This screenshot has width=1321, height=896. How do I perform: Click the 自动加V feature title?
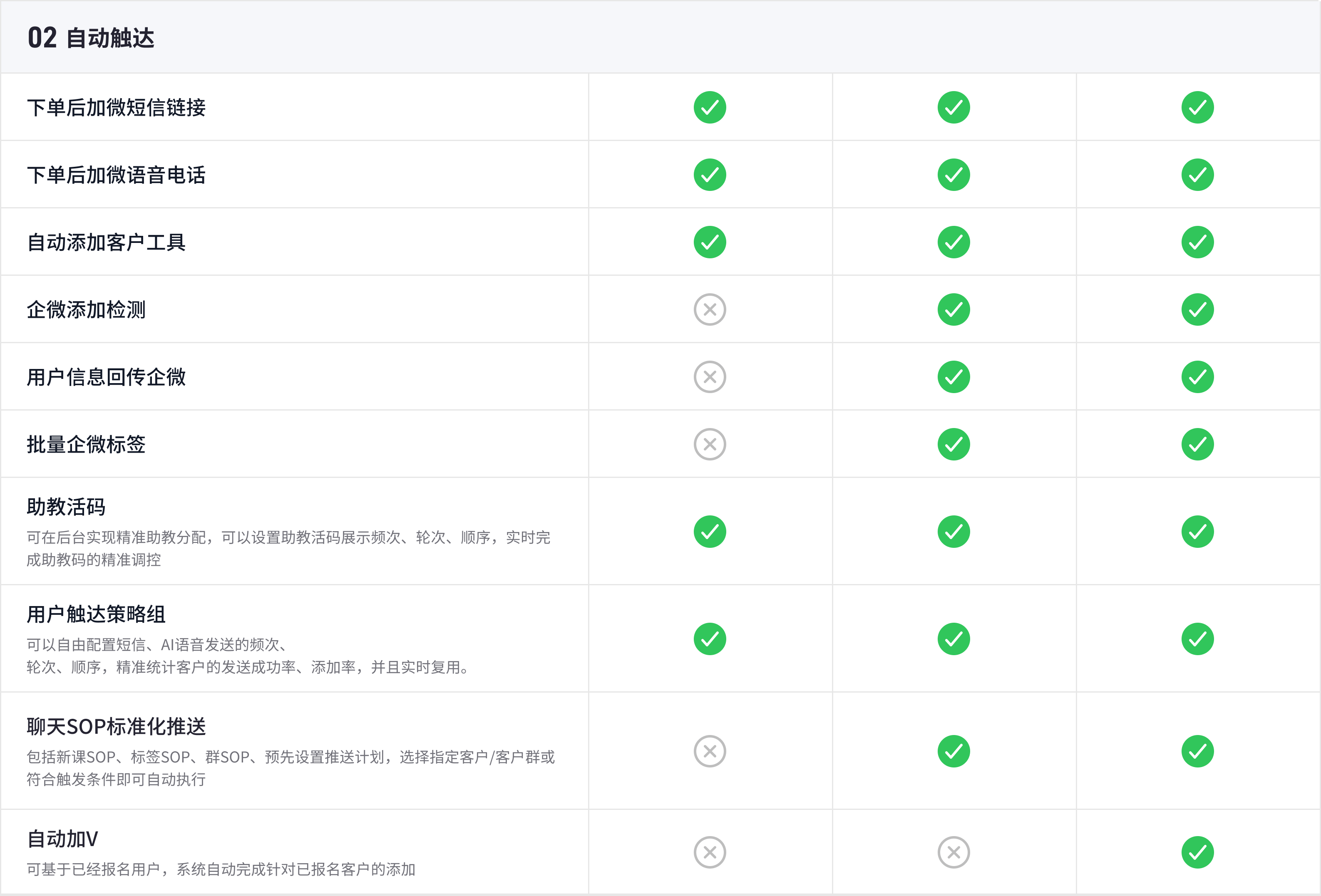point(62,839)
